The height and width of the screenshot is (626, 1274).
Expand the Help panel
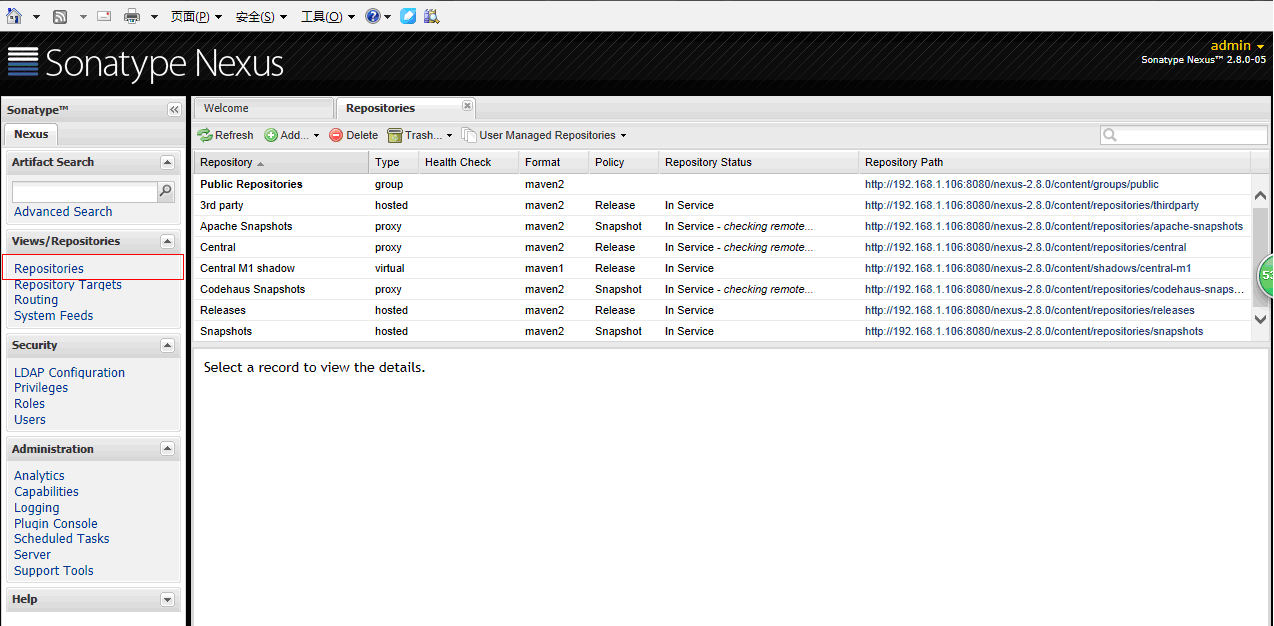(x=167, y=599)
